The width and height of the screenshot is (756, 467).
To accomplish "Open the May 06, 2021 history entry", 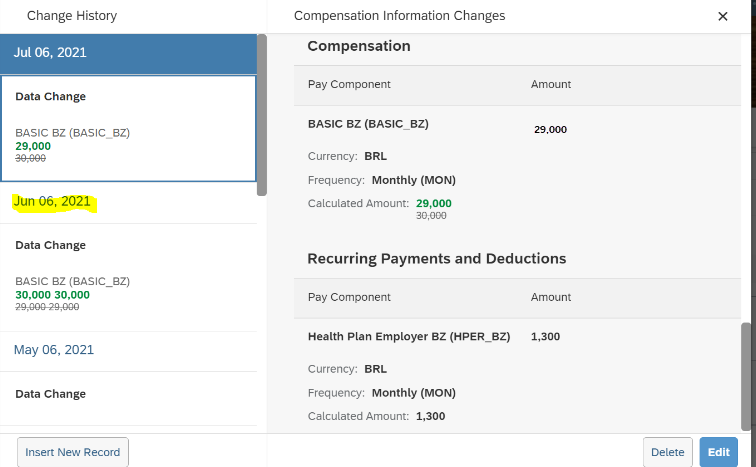I will 54,350.
